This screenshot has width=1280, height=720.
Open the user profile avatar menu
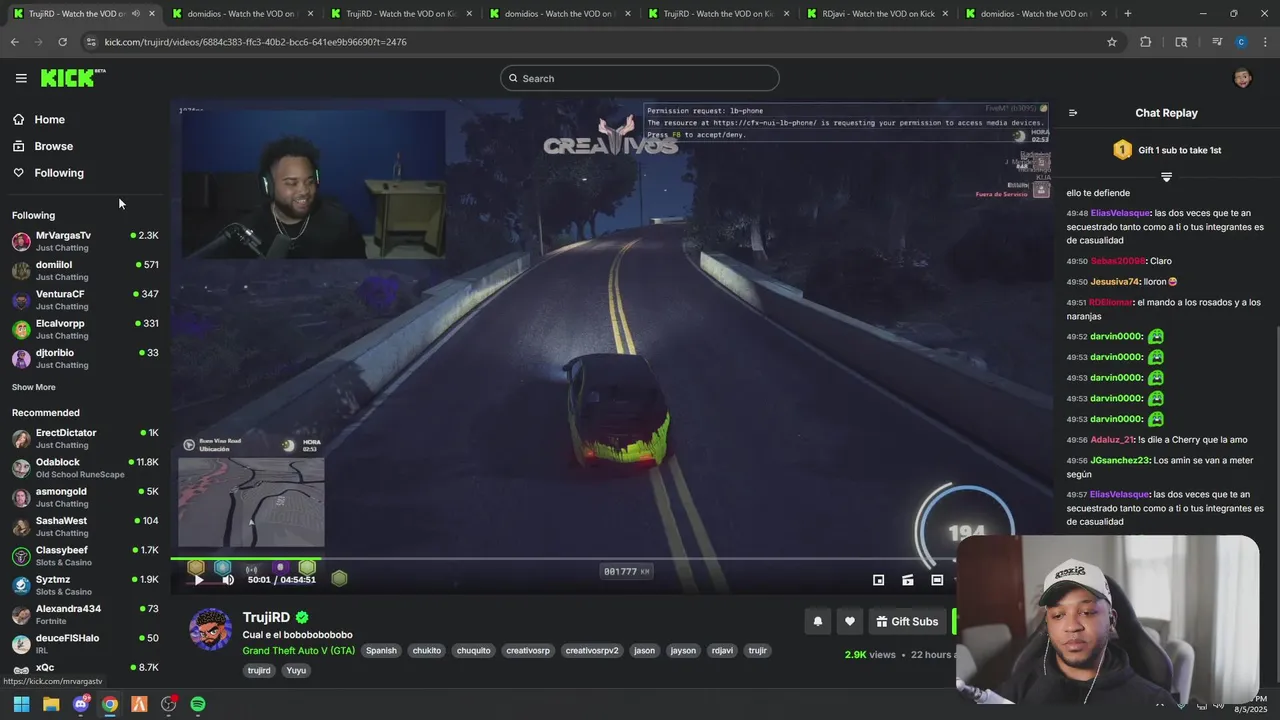coord(1242,78)
